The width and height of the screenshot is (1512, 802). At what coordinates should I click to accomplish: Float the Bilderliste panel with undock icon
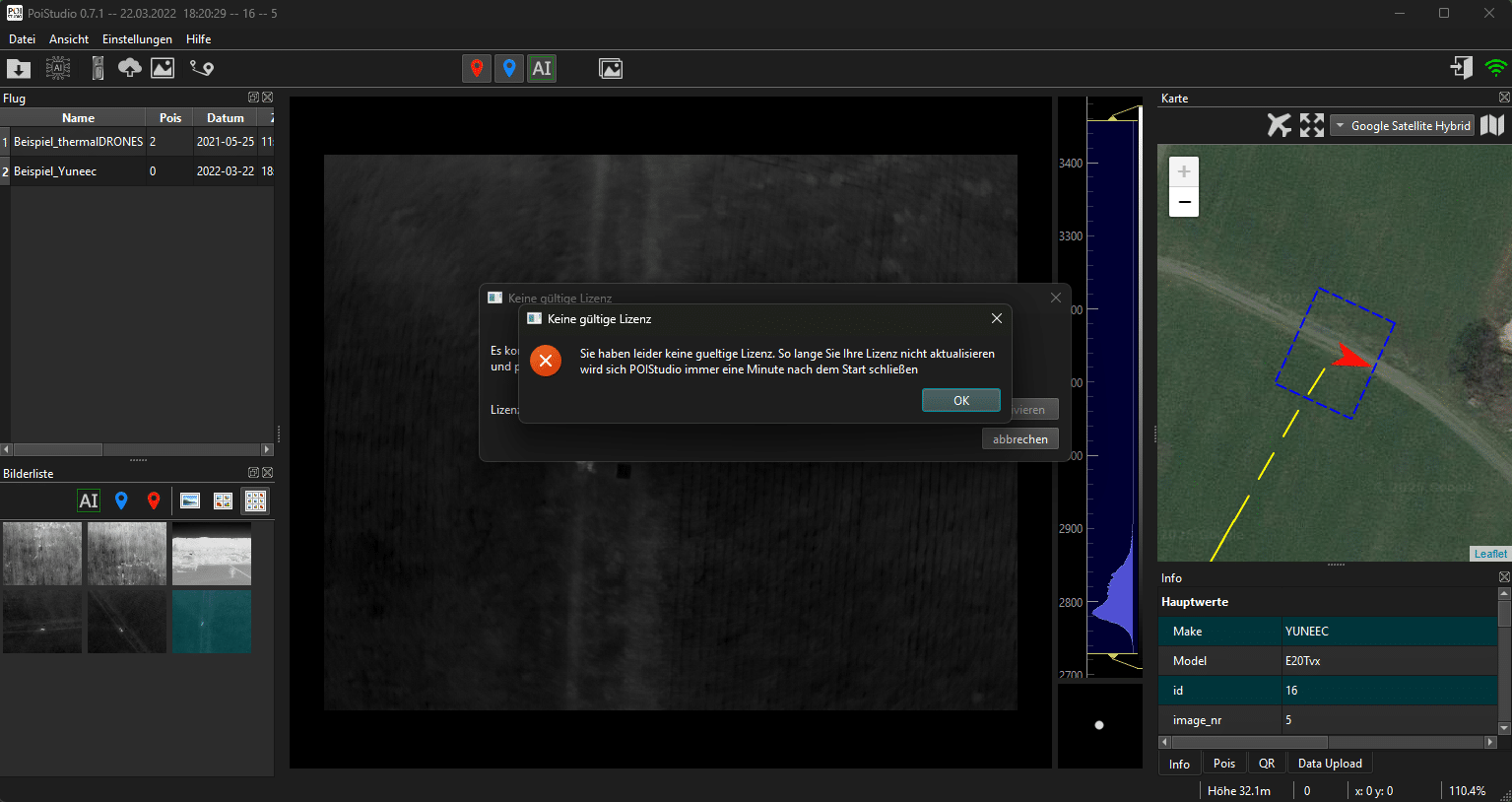pyautogui.click(x=253, y=473)
